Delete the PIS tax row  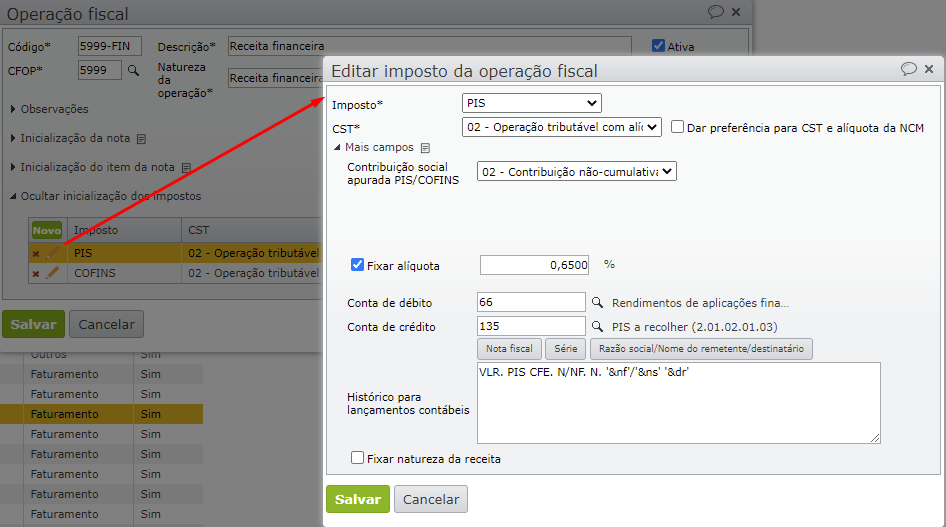tap(36, 254)
